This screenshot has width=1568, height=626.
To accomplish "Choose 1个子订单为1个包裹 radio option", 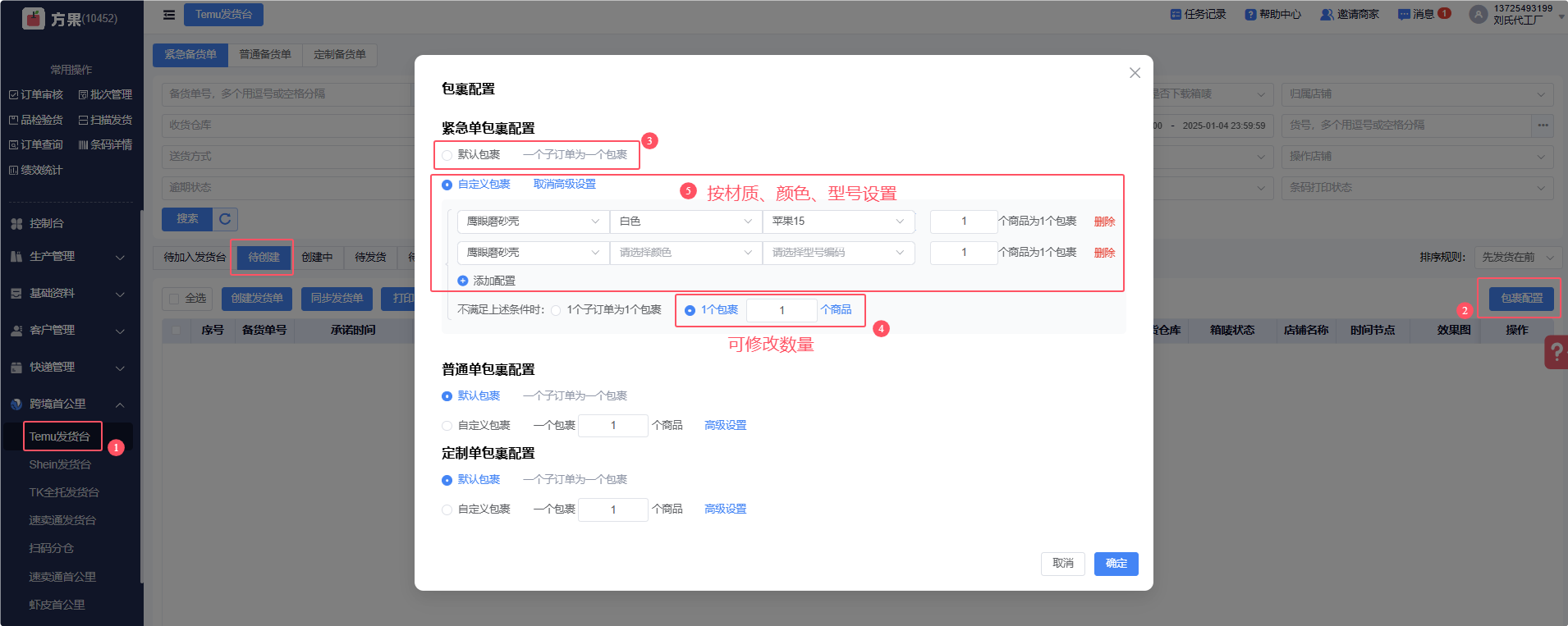I will click(x=557, y=310).
